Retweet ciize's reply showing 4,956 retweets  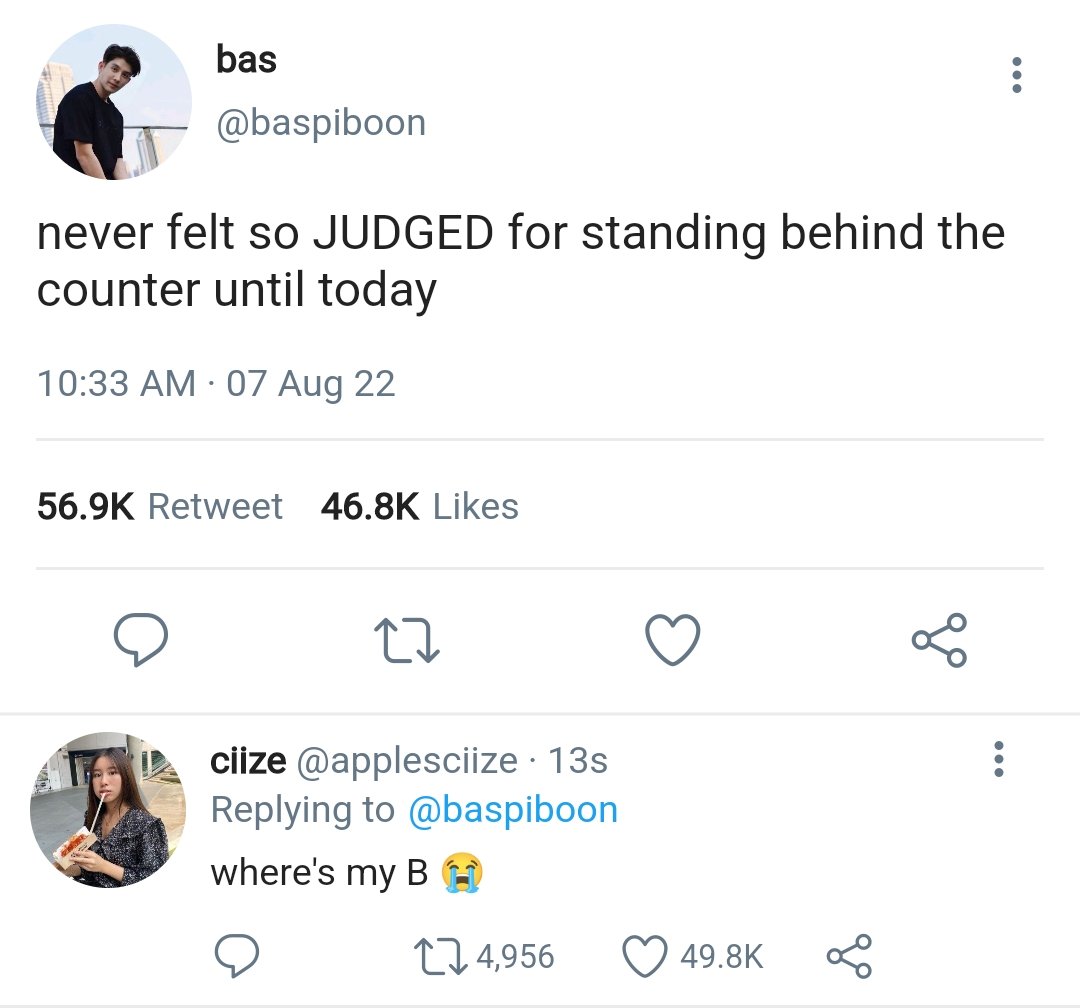tap(484, 956)
